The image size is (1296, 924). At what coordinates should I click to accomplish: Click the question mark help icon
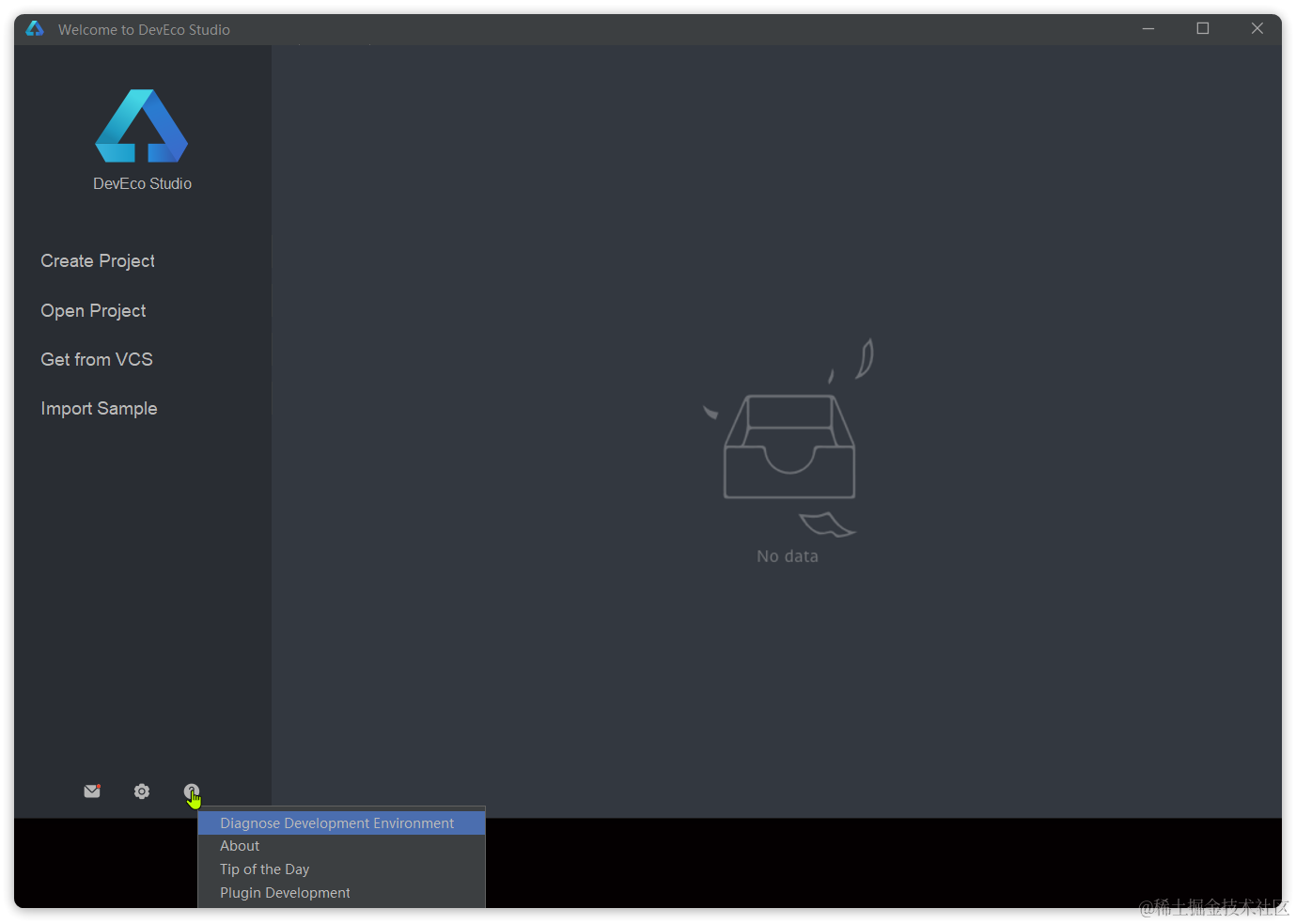tap(191, 791)
